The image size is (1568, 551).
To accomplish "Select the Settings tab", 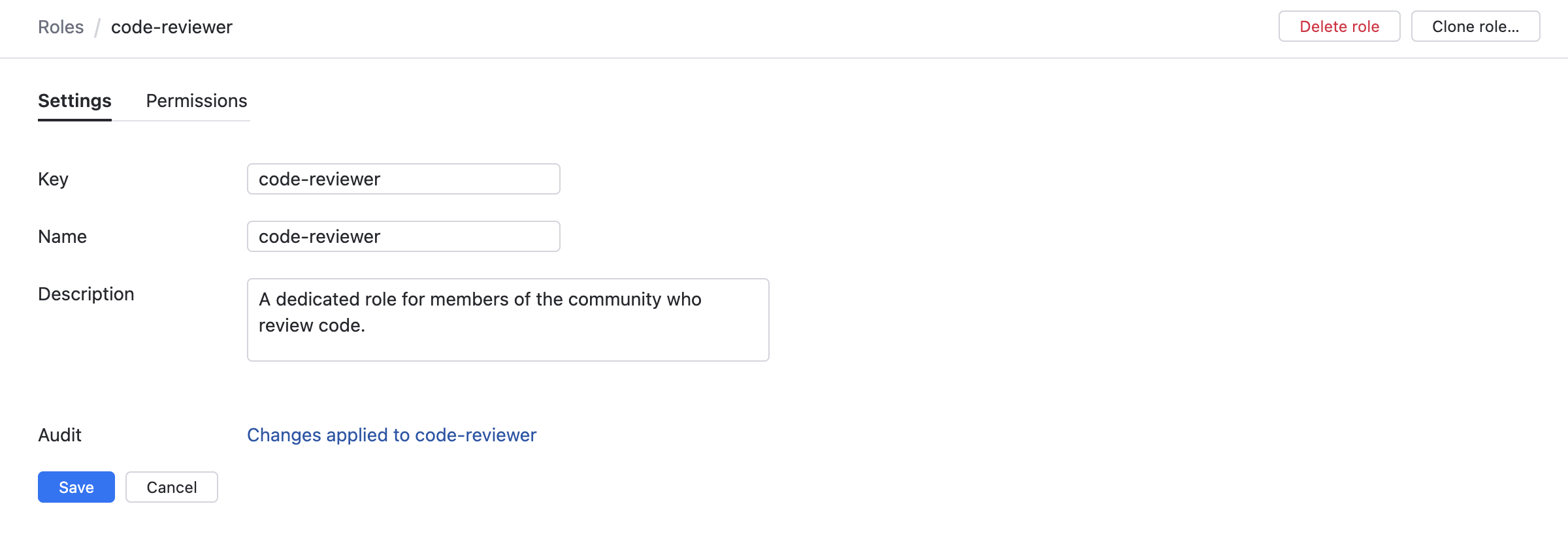I will 74,101.
